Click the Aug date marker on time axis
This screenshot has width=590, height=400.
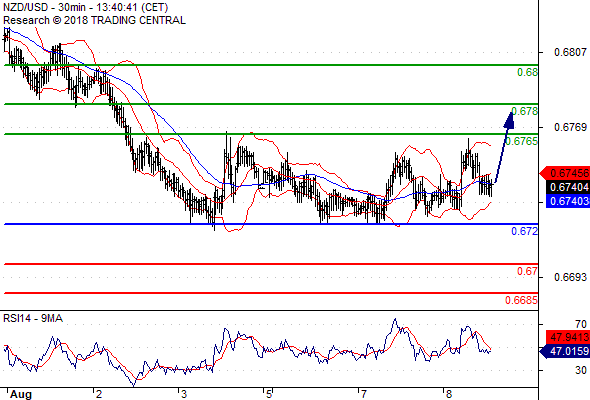21,394
